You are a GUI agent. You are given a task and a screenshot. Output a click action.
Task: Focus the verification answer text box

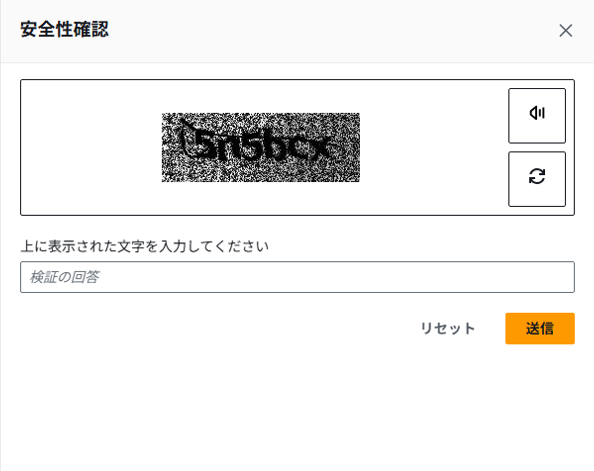[297, 277]
